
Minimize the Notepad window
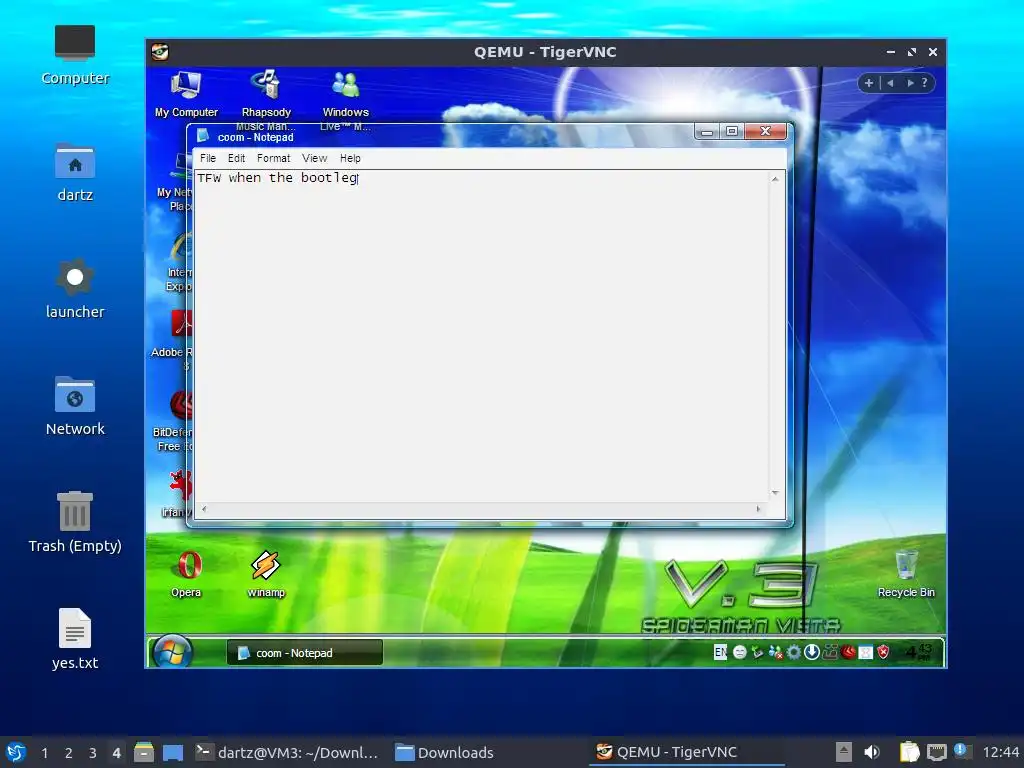707,131
